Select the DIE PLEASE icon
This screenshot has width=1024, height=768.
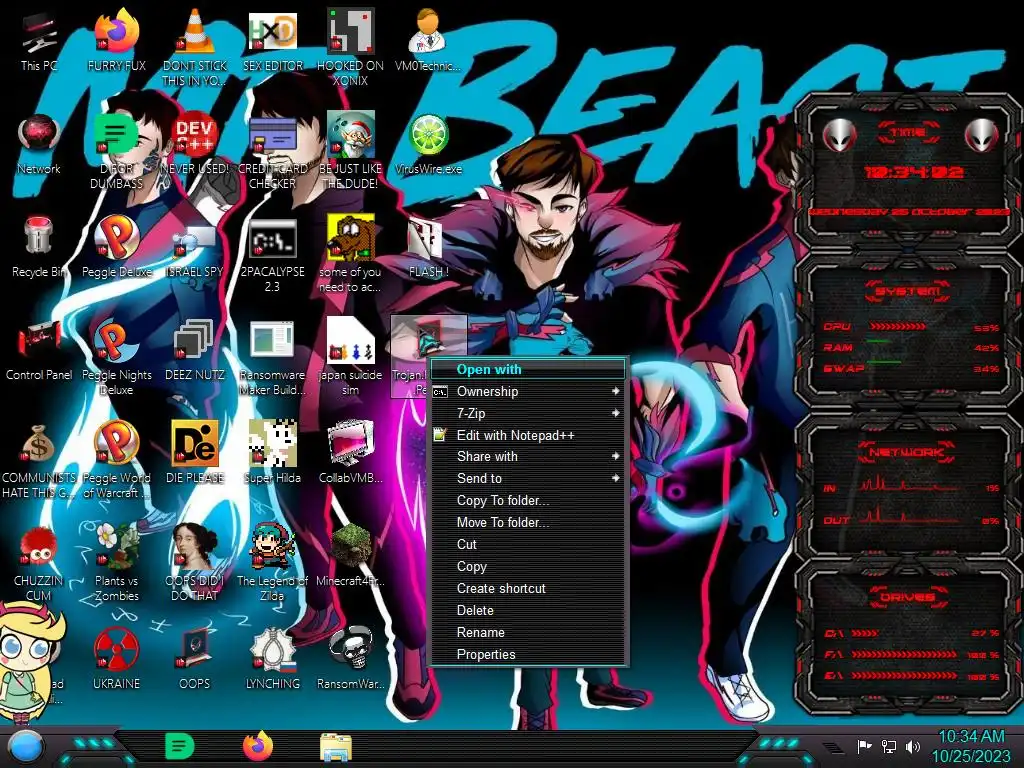(x=195, y=454)
